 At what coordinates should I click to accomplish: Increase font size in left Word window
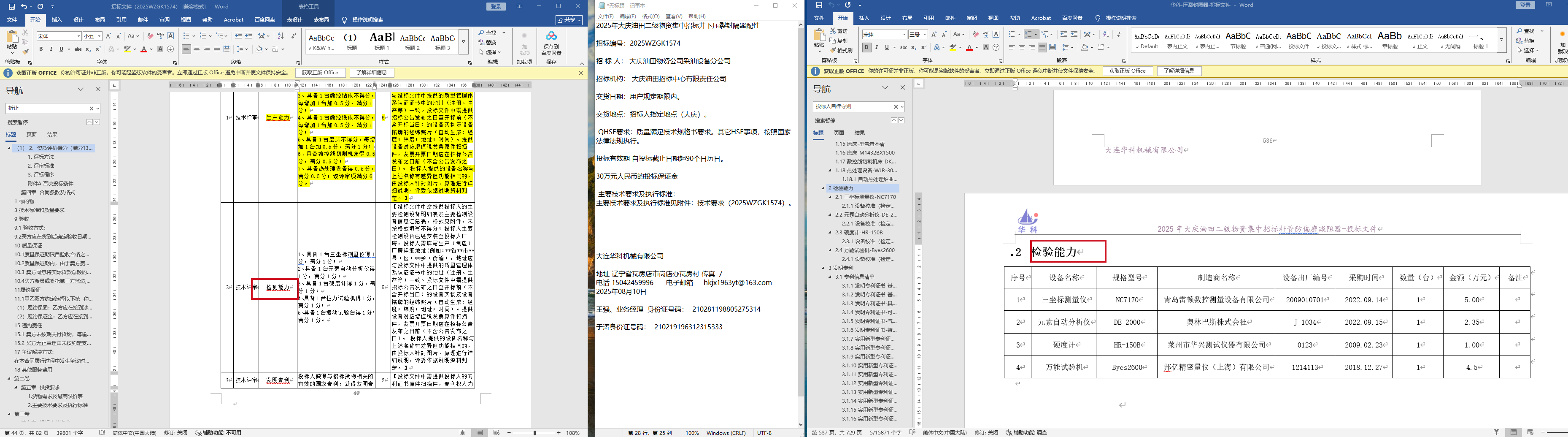click(x=109, y=36)
